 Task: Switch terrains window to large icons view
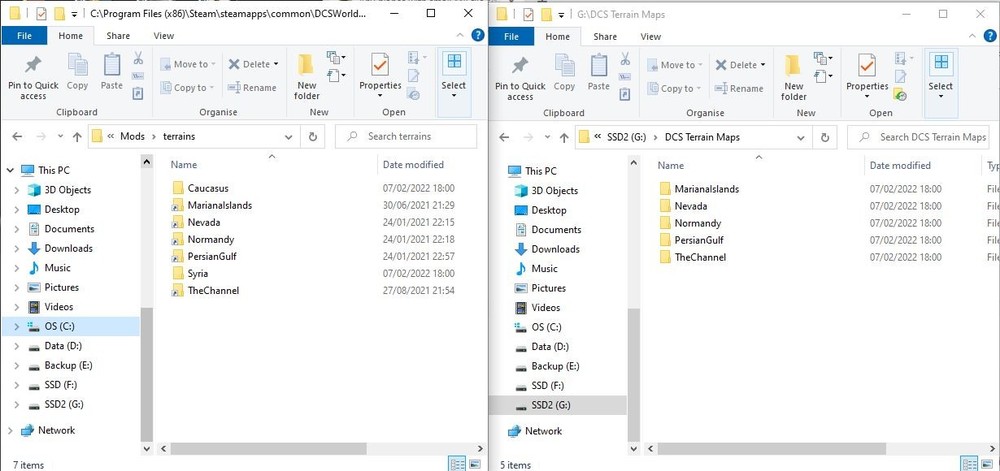point(475,464)
